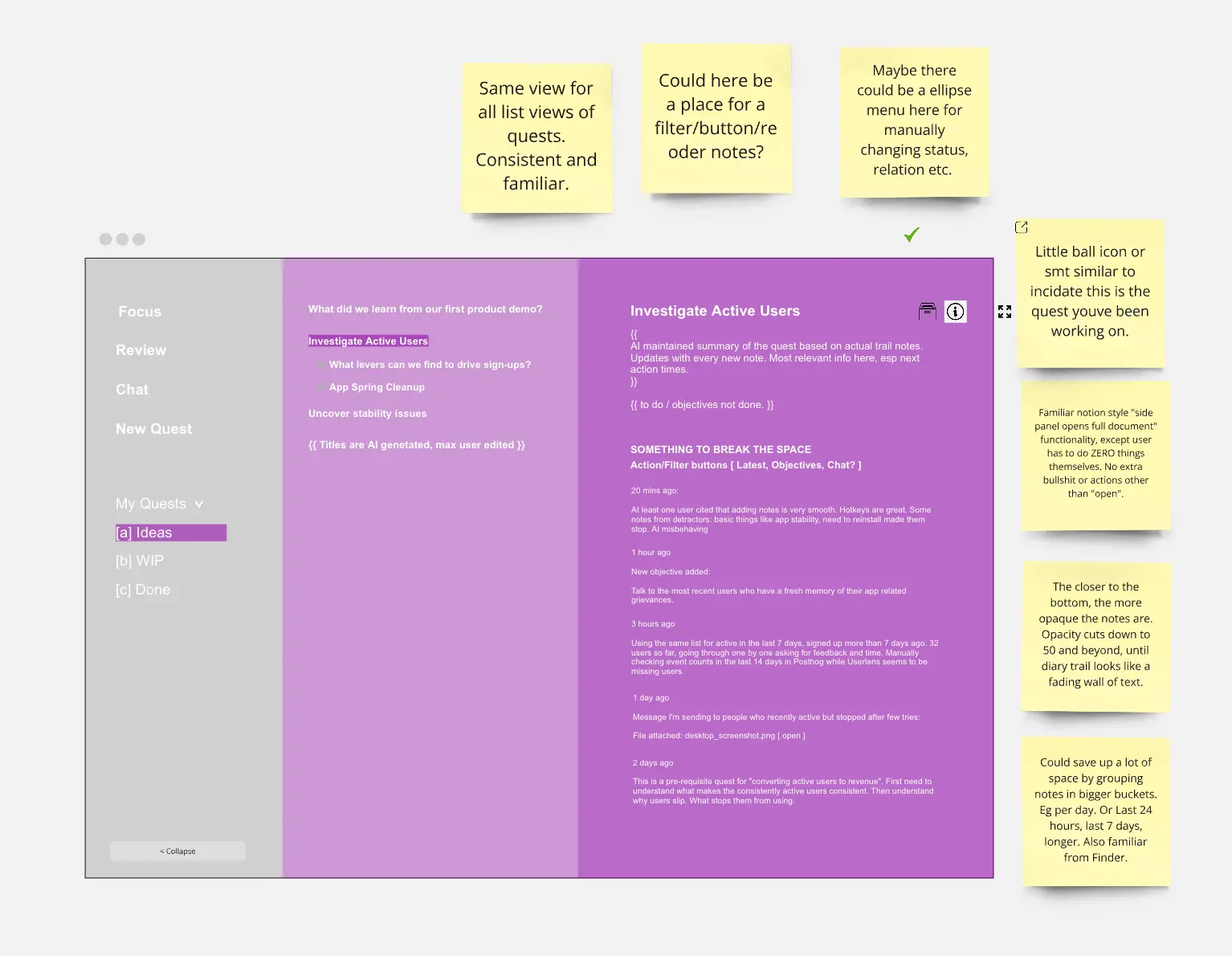This screenshot has height=956, width=1232.
Task: Select the 'Familiar notion style side panel' sticky note
Action: pos(1095,455)
